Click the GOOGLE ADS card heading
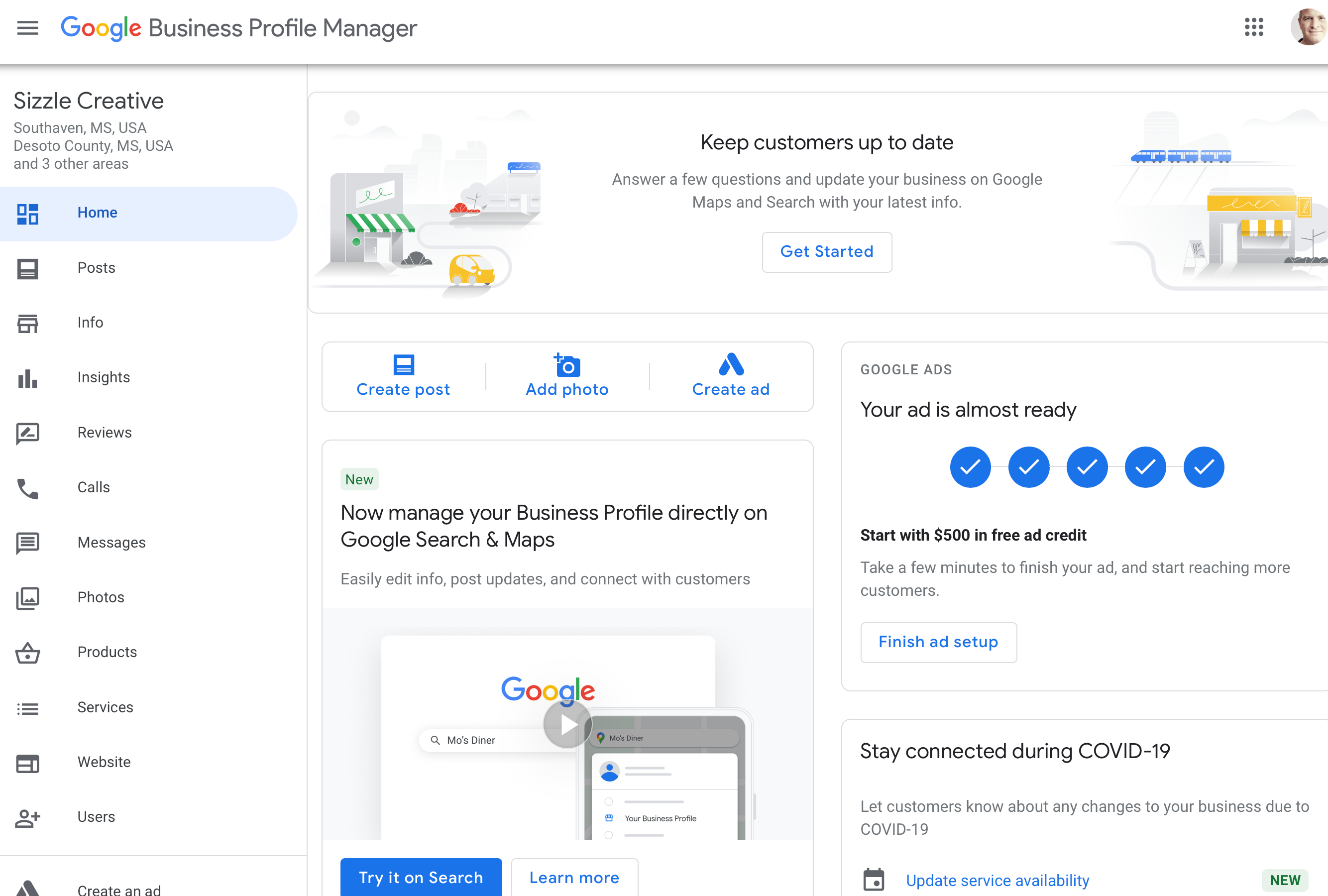 coord(906,370)
